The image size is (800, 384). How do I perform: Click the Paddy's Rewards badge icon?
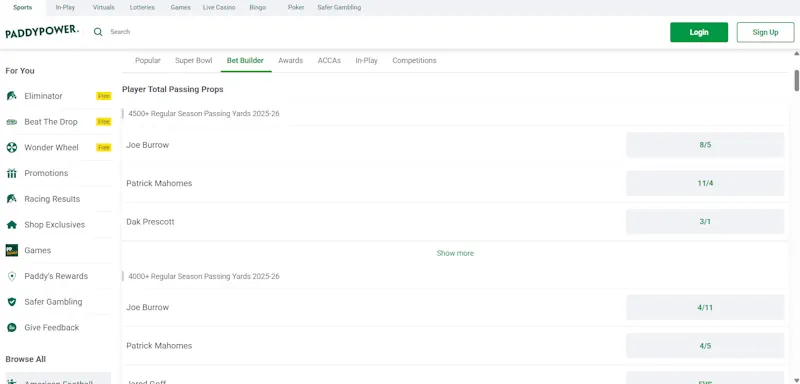[12, 276]
